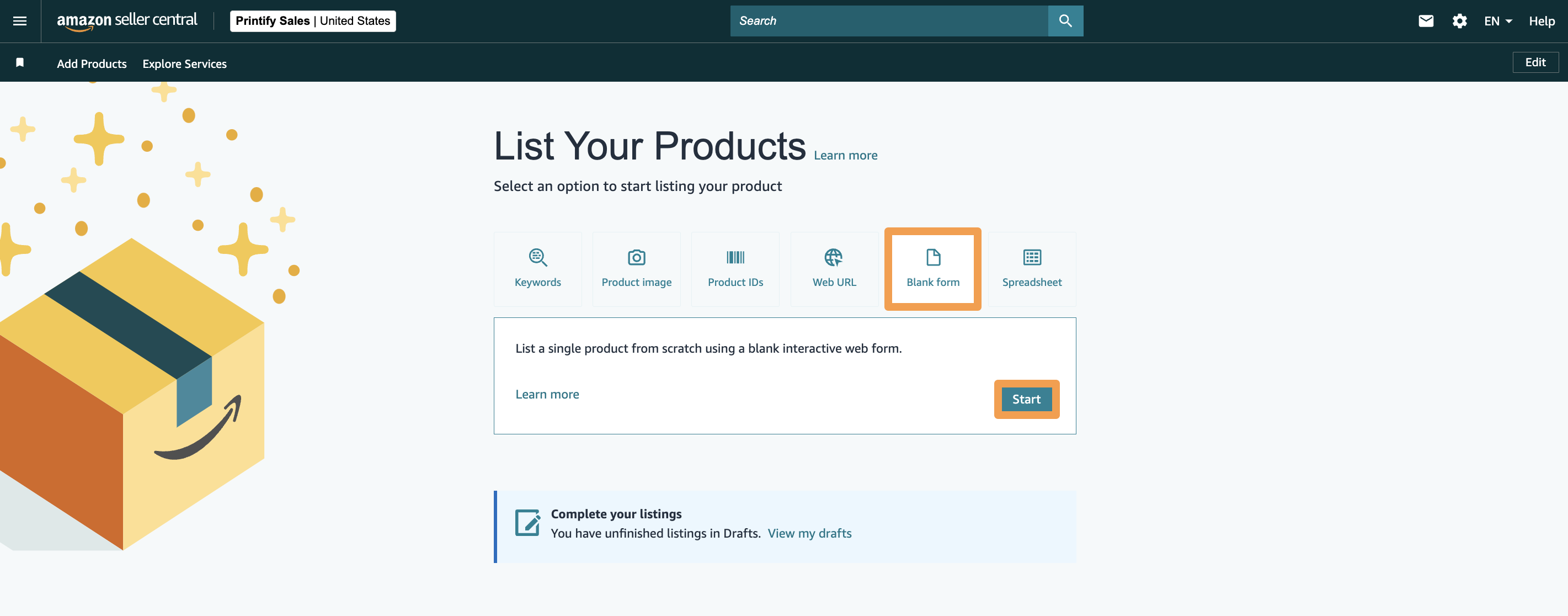Open the Add Products menu item
This screenshot has height=616, width=1568.
point(92,64)
